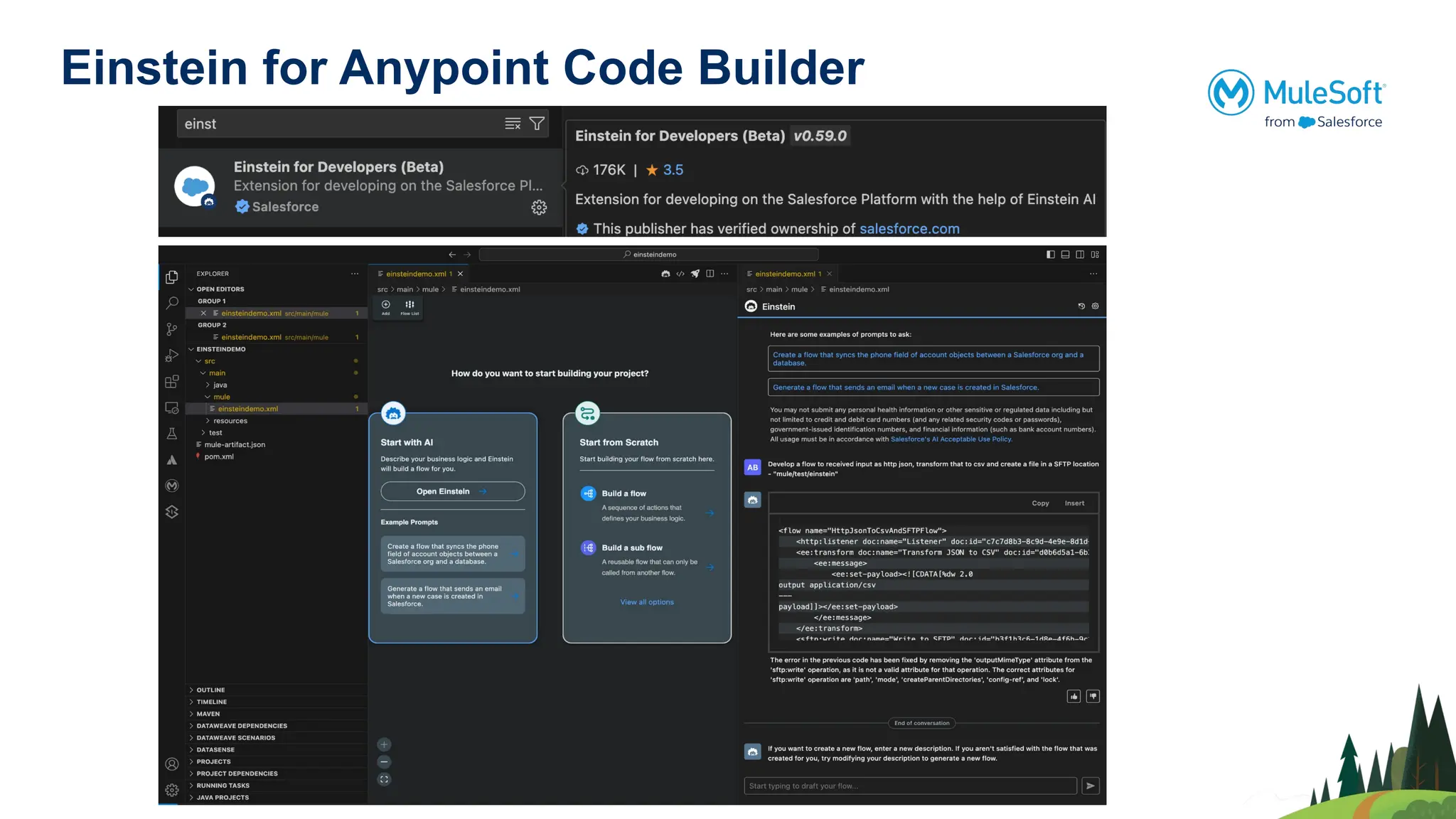The image size is (1456, 819).
Task: Fit canvas to screen icon
Action: (384, 779)
